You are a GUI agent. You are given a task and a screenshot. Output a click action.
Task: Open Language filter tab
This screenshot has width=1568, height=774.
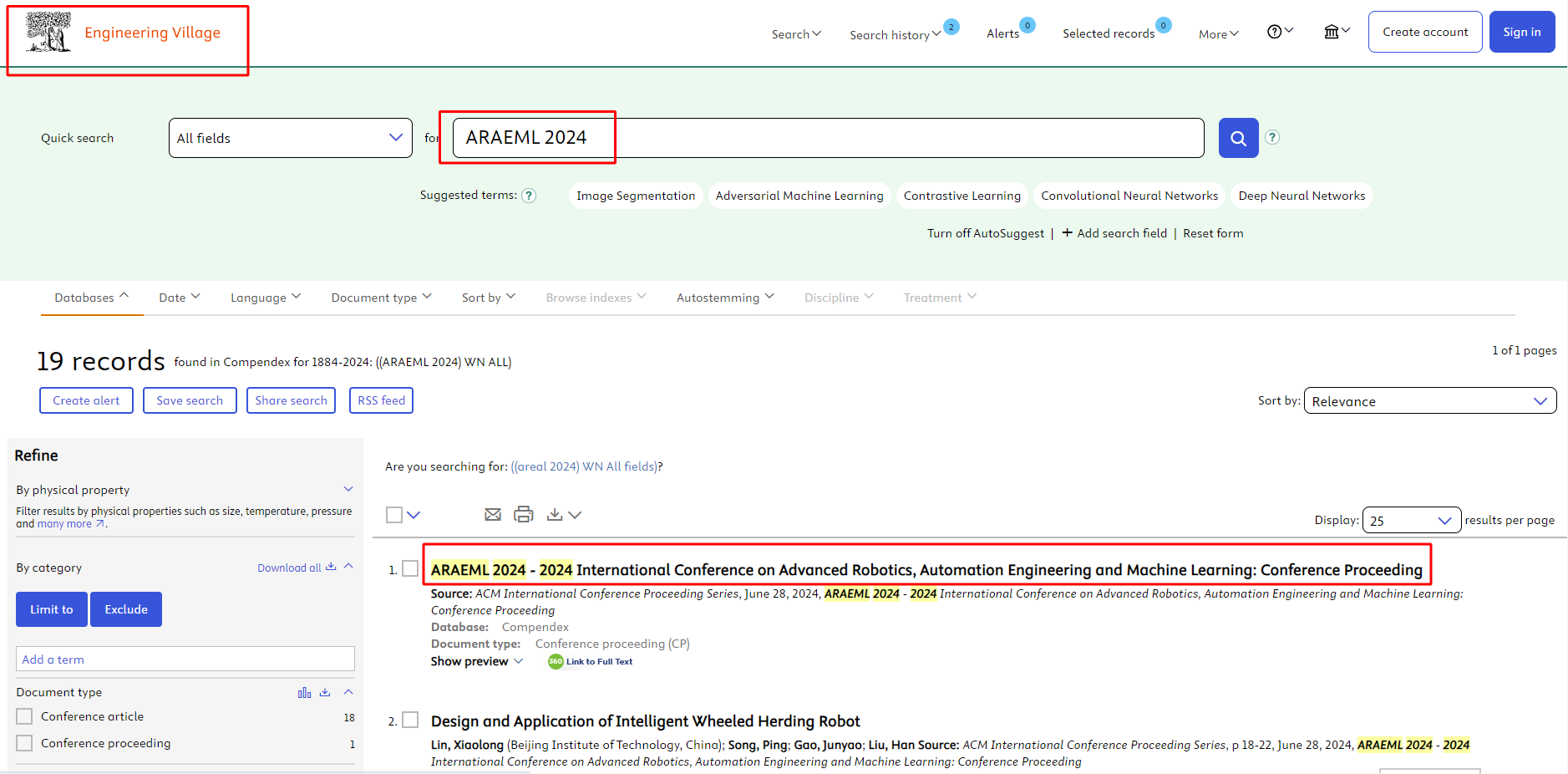266,298
